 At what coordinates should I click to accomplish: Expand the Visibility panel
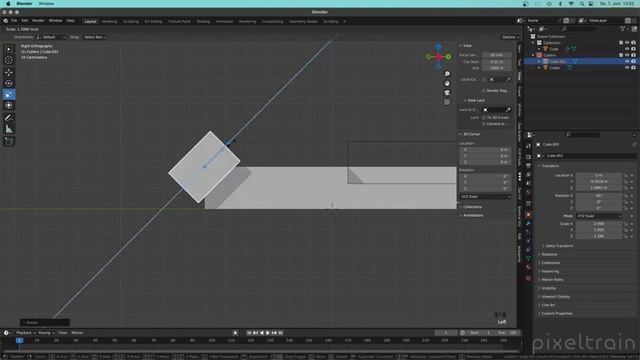click(x=548, y=288)
